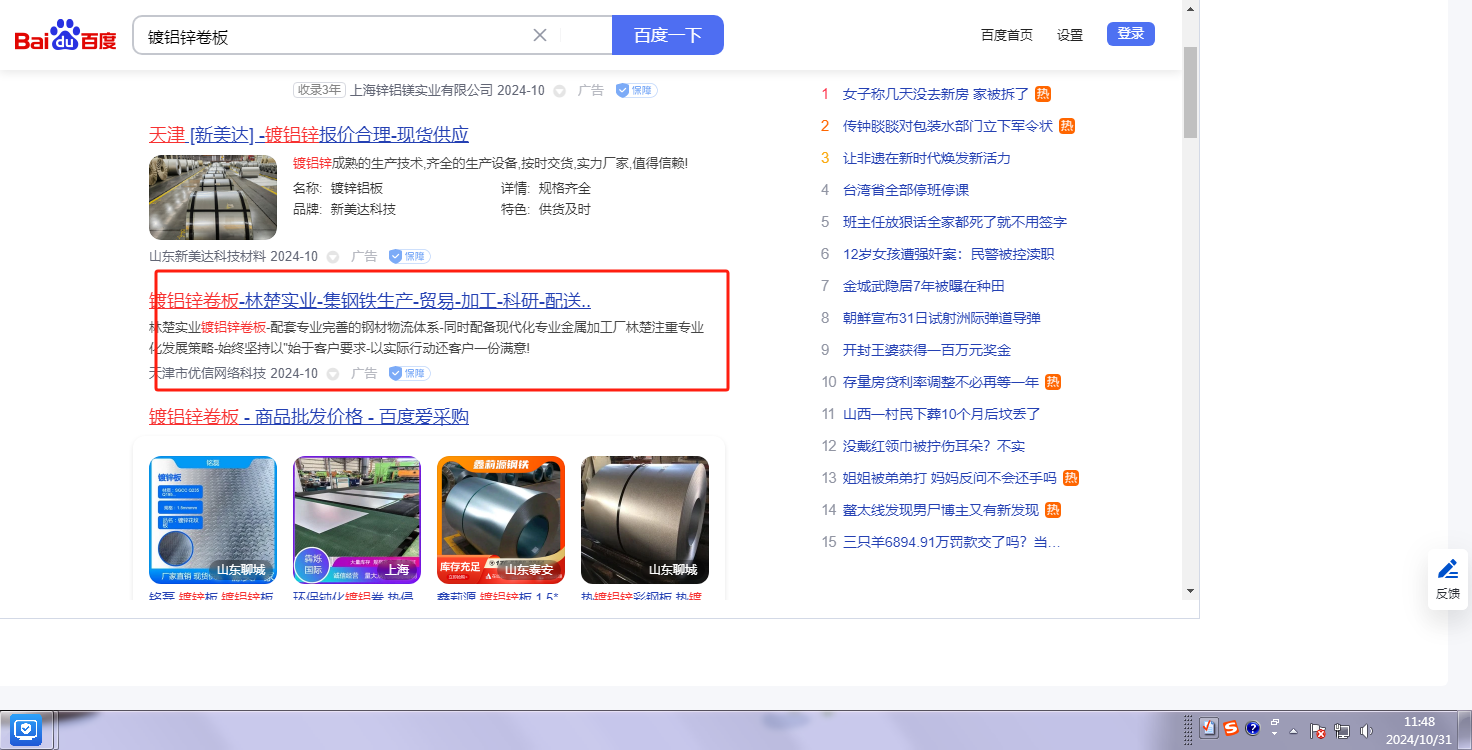Open the 山东泰安 steel coil product image
This screenshot has height=750, width=1472.
pos(501,520)
